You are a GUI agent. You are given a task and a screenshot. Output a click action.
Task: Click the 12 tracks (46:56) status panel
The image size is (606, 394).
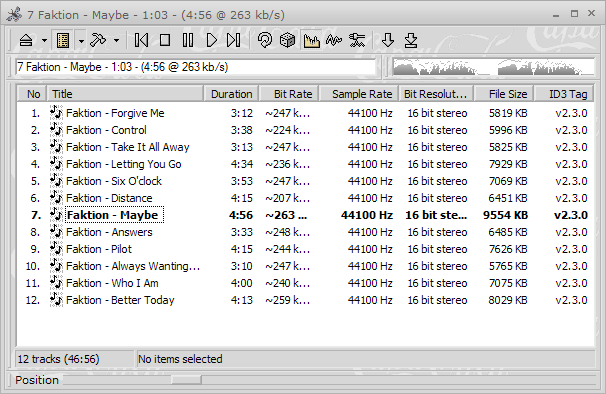click(x=75, y=359)
